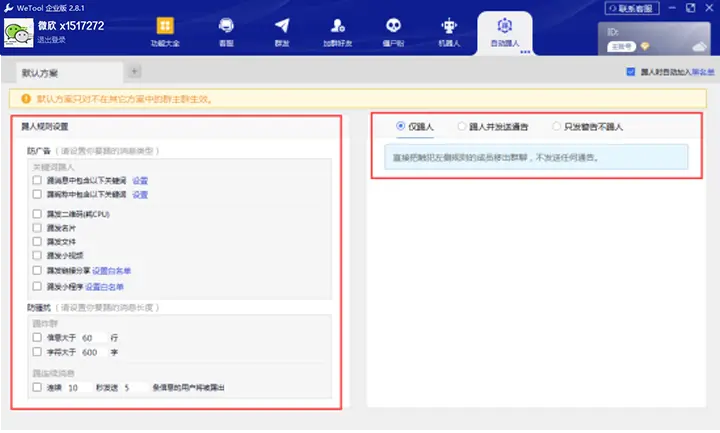Select 只发警告不踢人 radio option
This screenshot has height=433, width=720.
pos(556,127)
